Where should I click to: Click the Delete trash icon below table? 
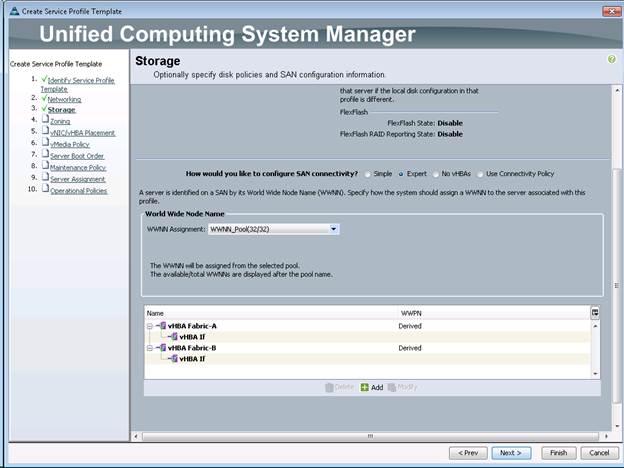[329, 387]
